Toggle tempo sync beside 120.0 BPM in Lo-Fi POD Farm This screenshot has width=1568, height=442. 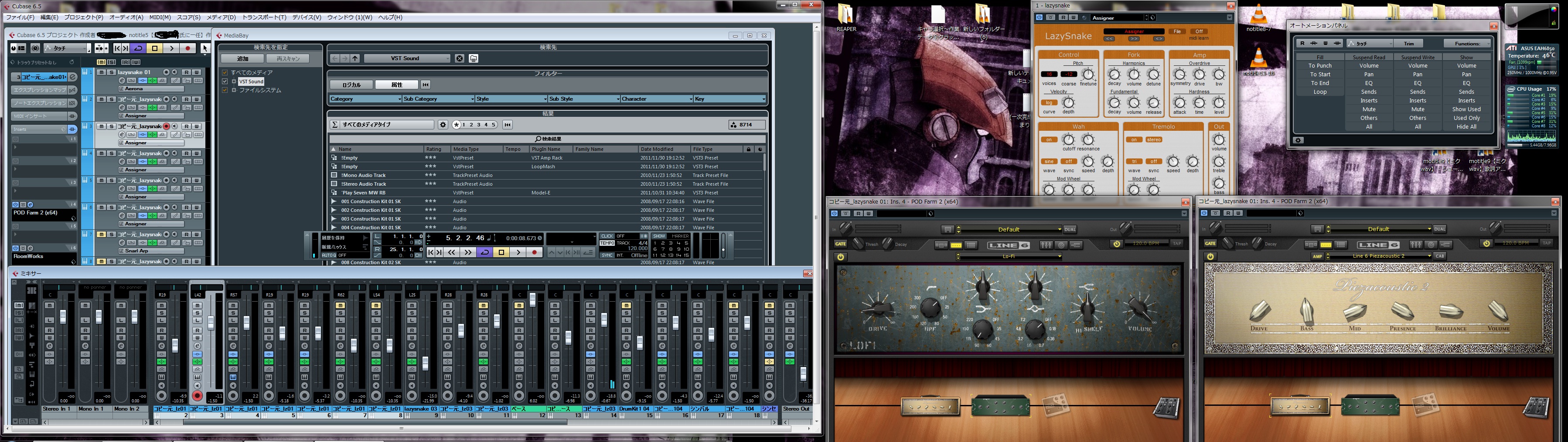coord(1116,244)
